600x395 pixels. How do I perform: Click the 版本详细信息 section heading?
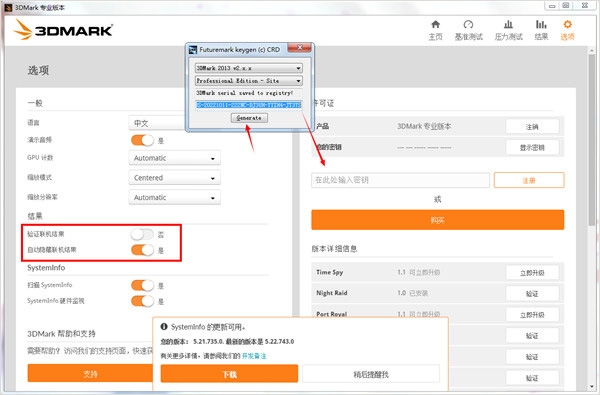pyautogui.click(x=334, y=249)
